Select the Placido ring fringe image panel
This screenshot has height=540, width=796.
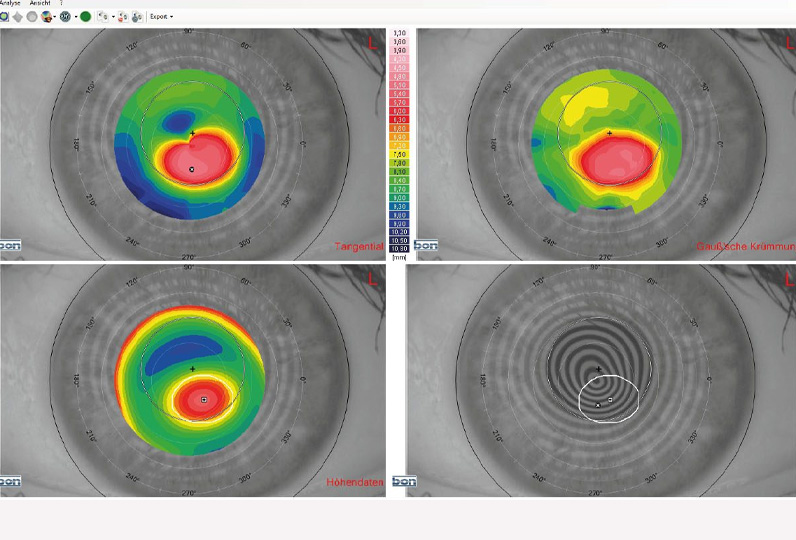601,380
